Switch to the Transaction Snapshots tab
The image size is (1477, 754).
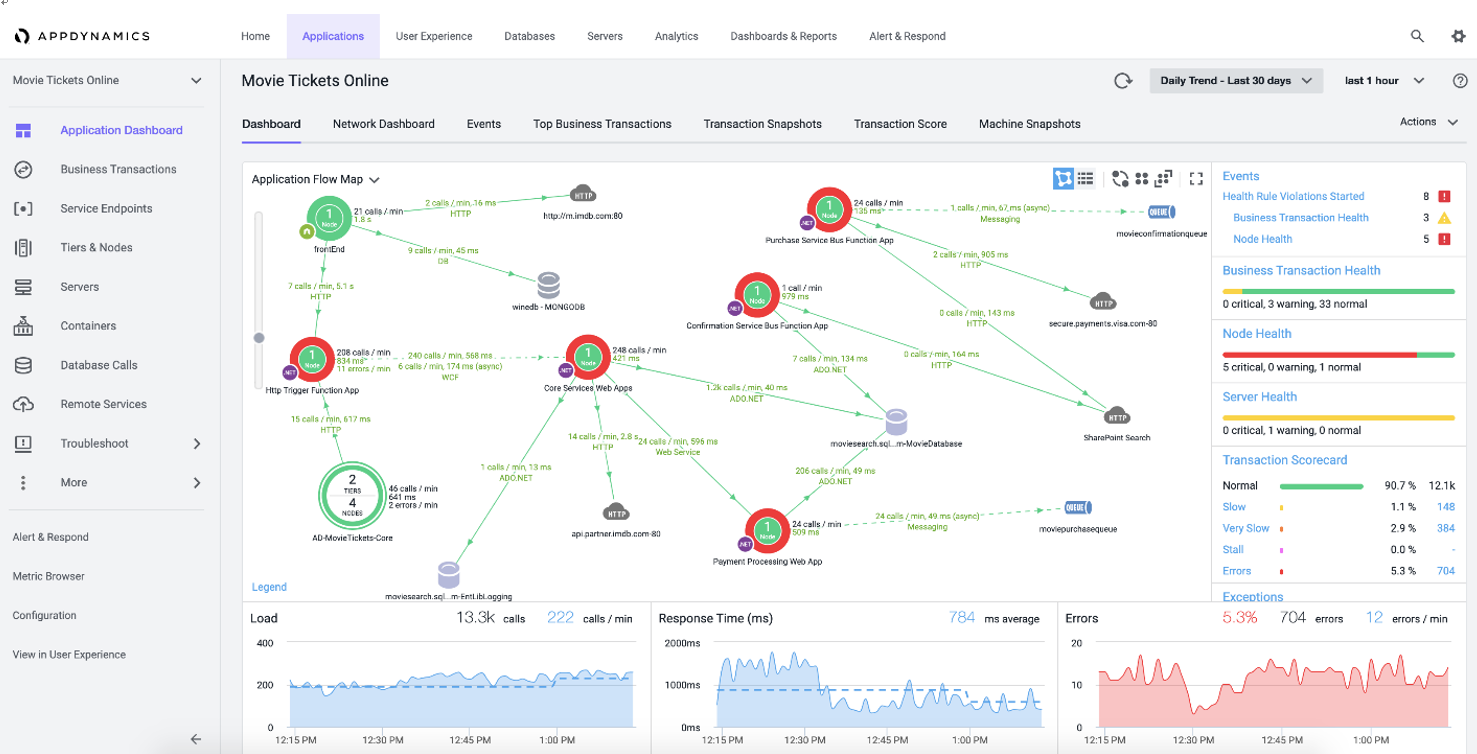click(x=762, y=124)
